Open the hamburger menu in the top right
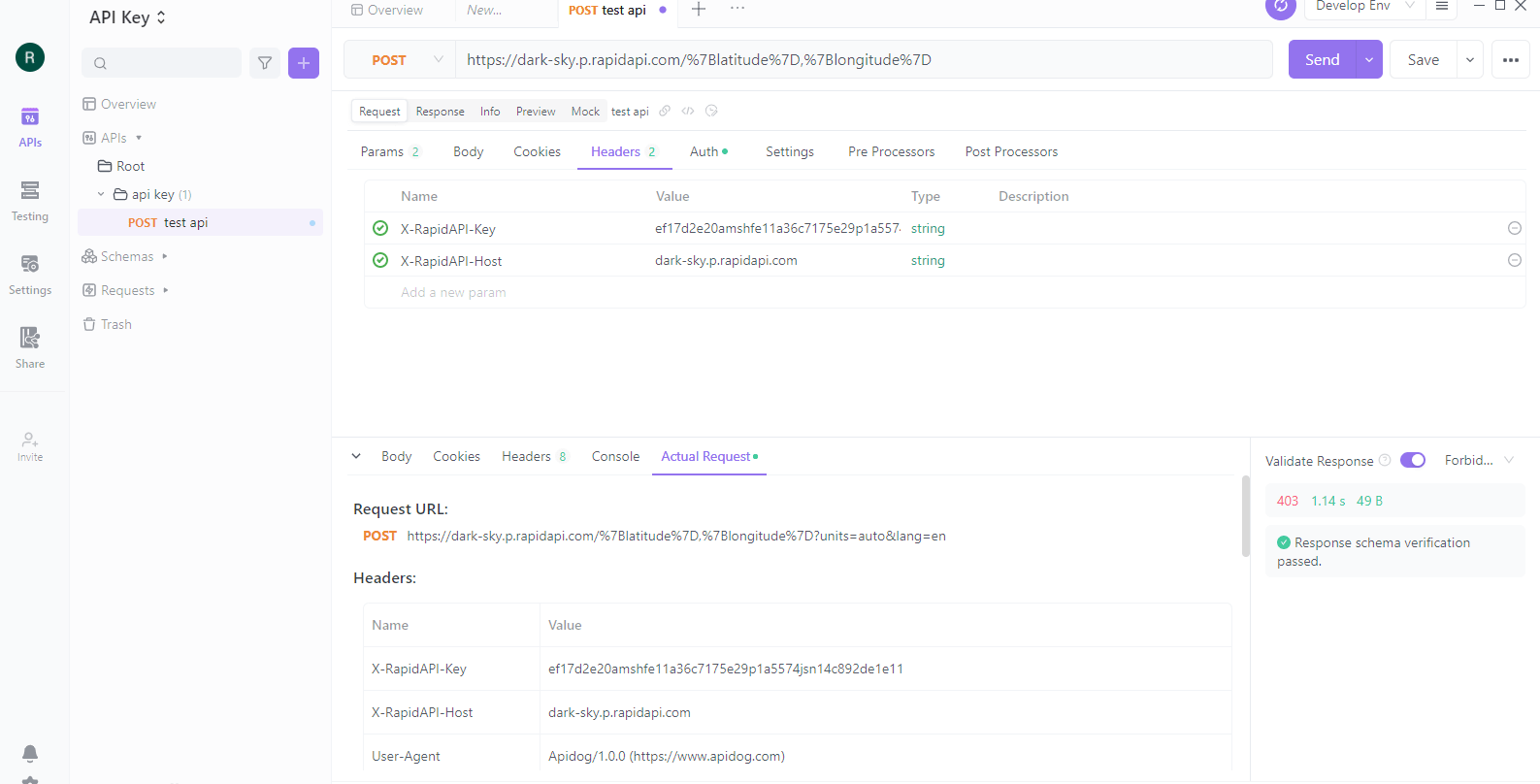 (x=1442, y=7)
